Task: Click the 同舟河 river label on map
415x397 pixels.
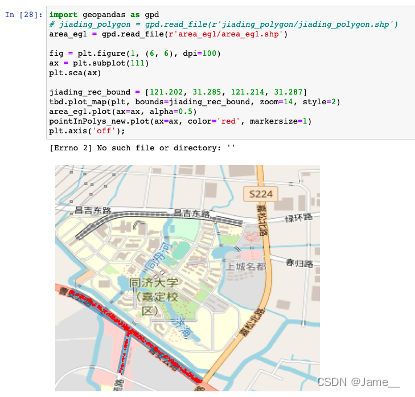Action: pyautogui.click(x=159, y=256)
